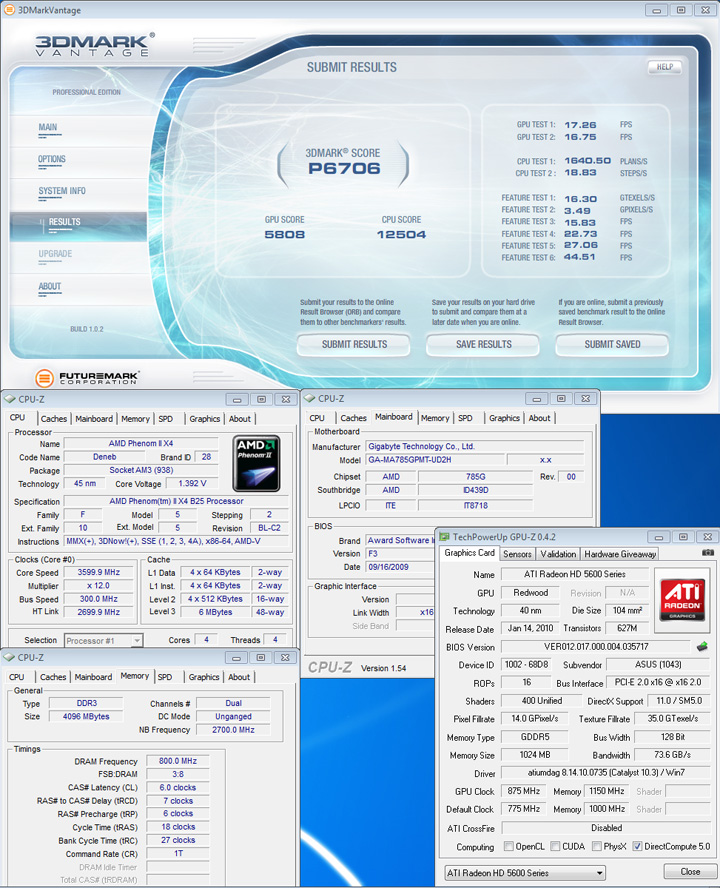The height and width of the screenshot is (888, 720).
Task: Click the CPU-Z Memory window title icon
Action: 9,658
